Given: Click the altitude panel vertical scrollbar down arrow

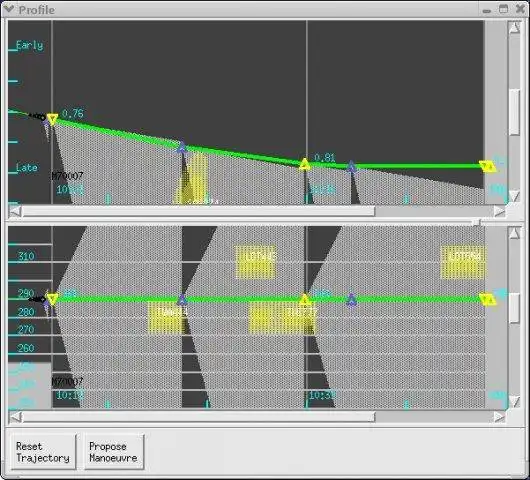Looking at the screenshot, I should [514, 402].
